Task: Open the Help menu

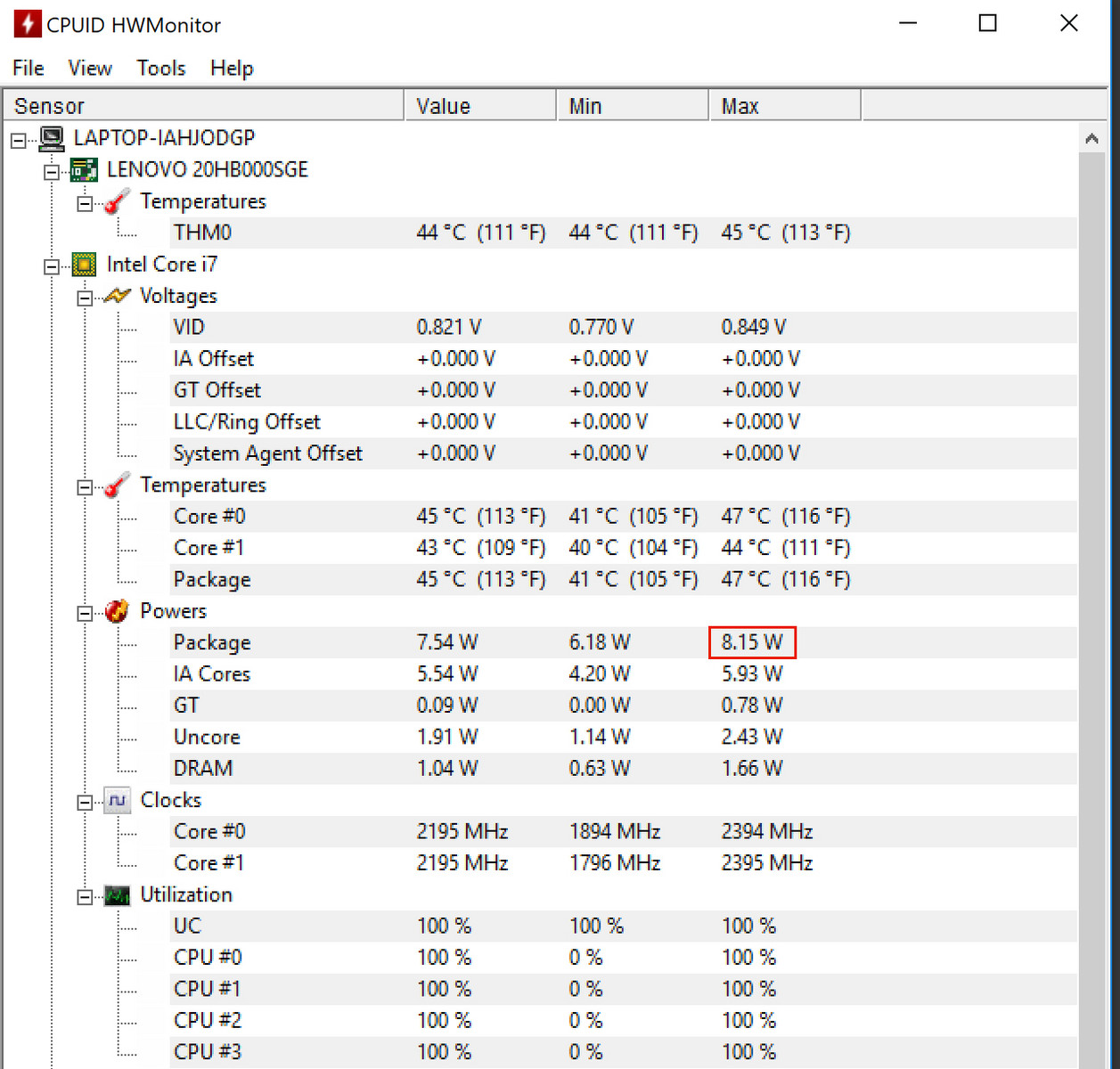Action: (x=232, y=69)
